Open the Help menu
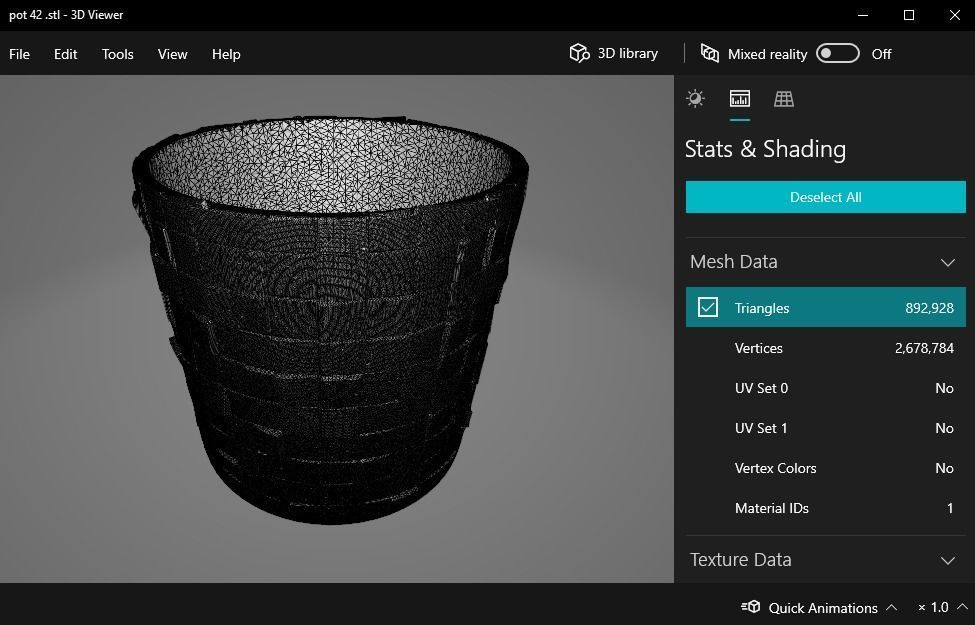975x625 pixels. [x=226, y=54]
